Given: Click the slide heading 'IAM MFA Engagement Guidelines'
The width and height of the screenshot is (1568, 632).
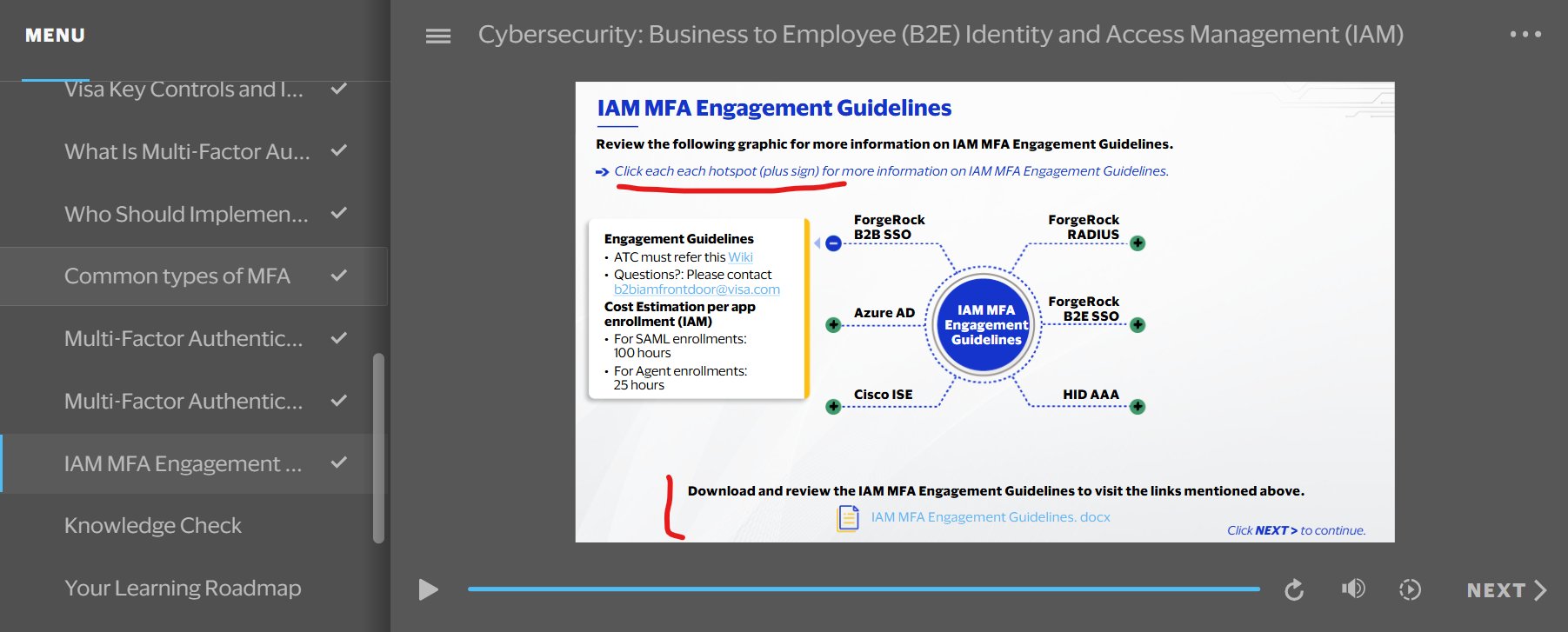Looking at the screenshot, I should (x=774, y=108).
